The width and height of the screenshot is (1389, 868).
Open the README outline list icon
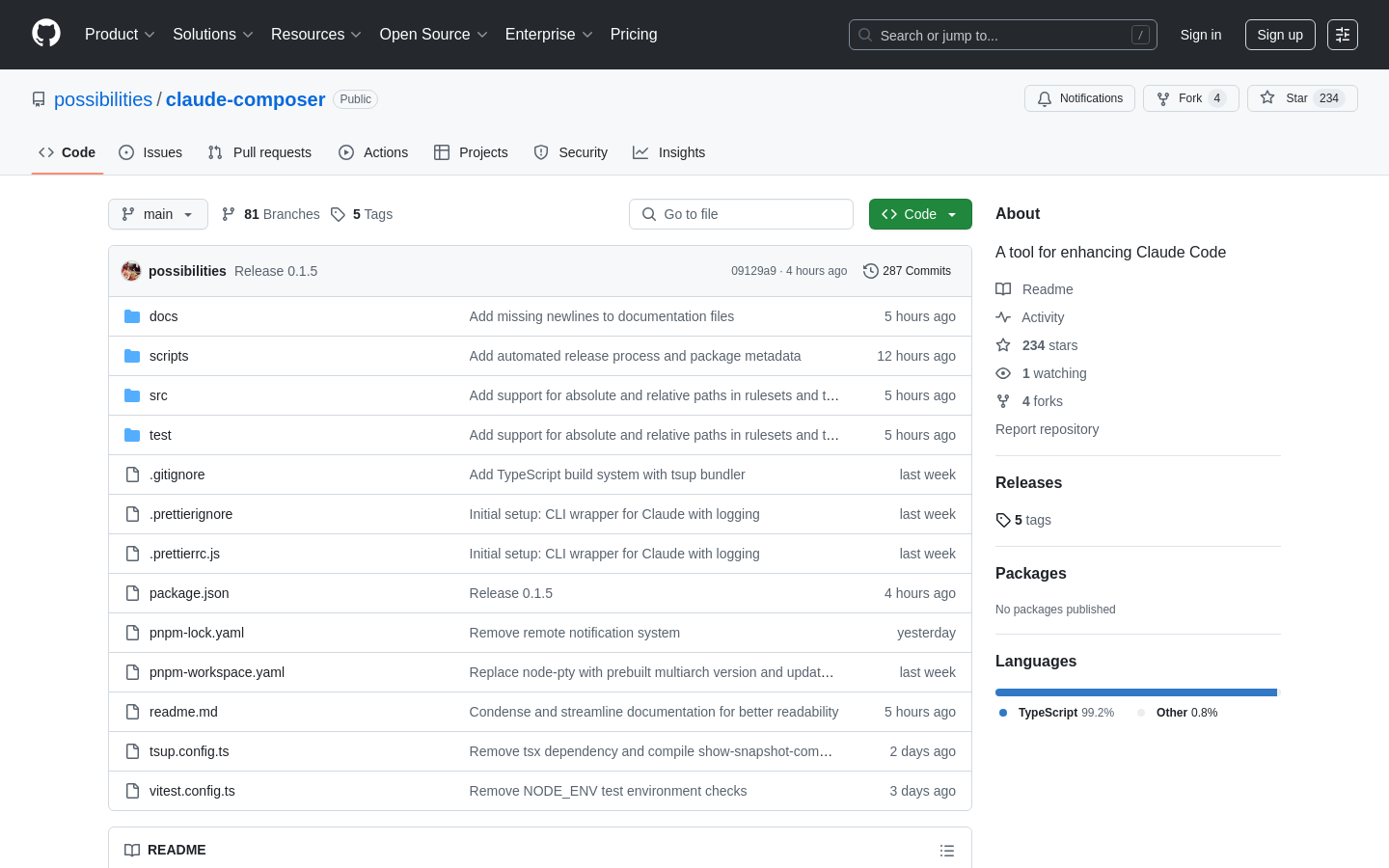coord(947,851)
